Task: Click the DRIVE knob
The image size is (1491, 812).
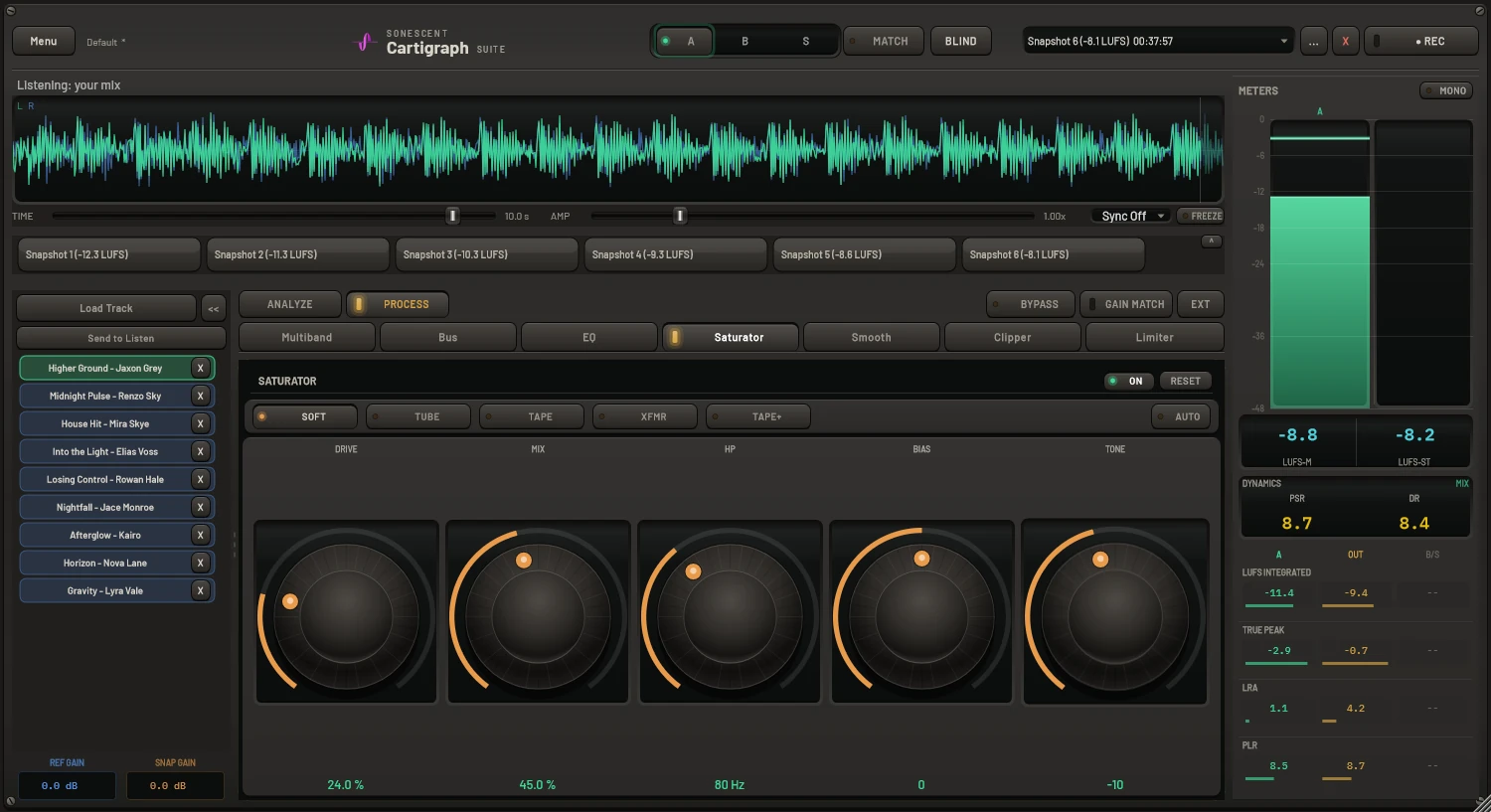Action: pos(346,612)
